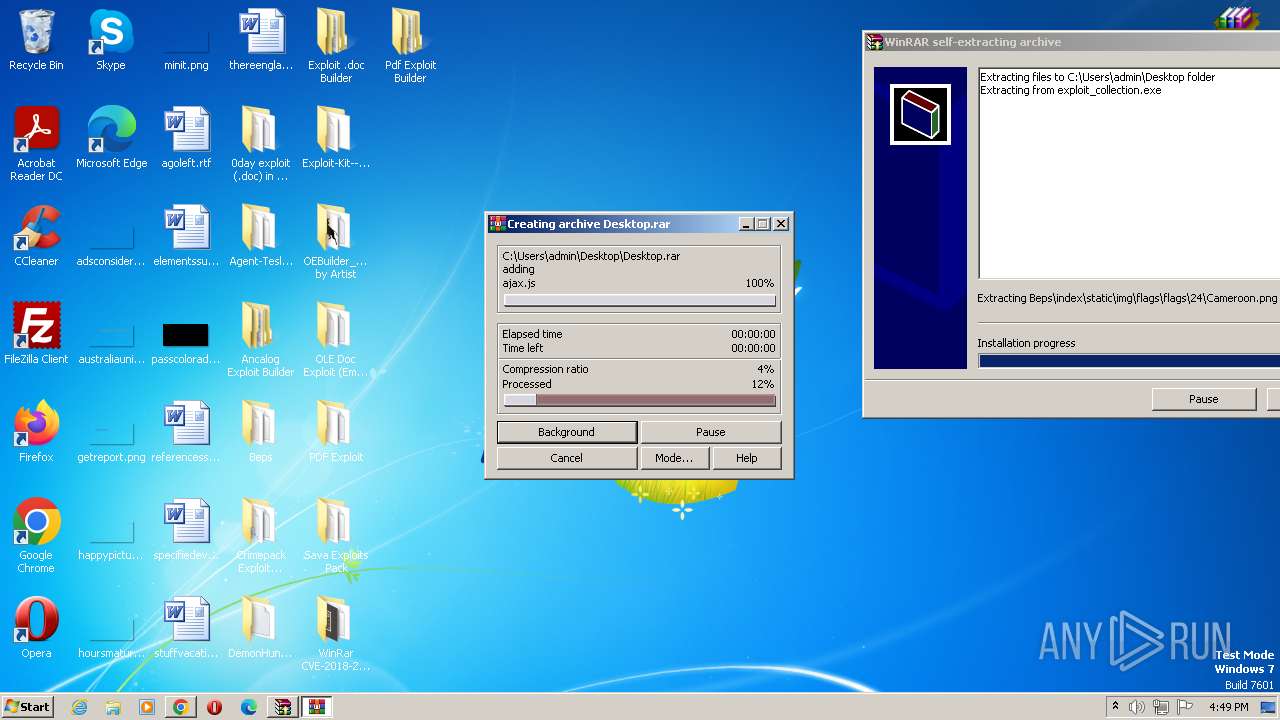Select the WinRar CVE-2018 folder
The height and width of the screenshot is (720, 1280).
tap(336, 635)
